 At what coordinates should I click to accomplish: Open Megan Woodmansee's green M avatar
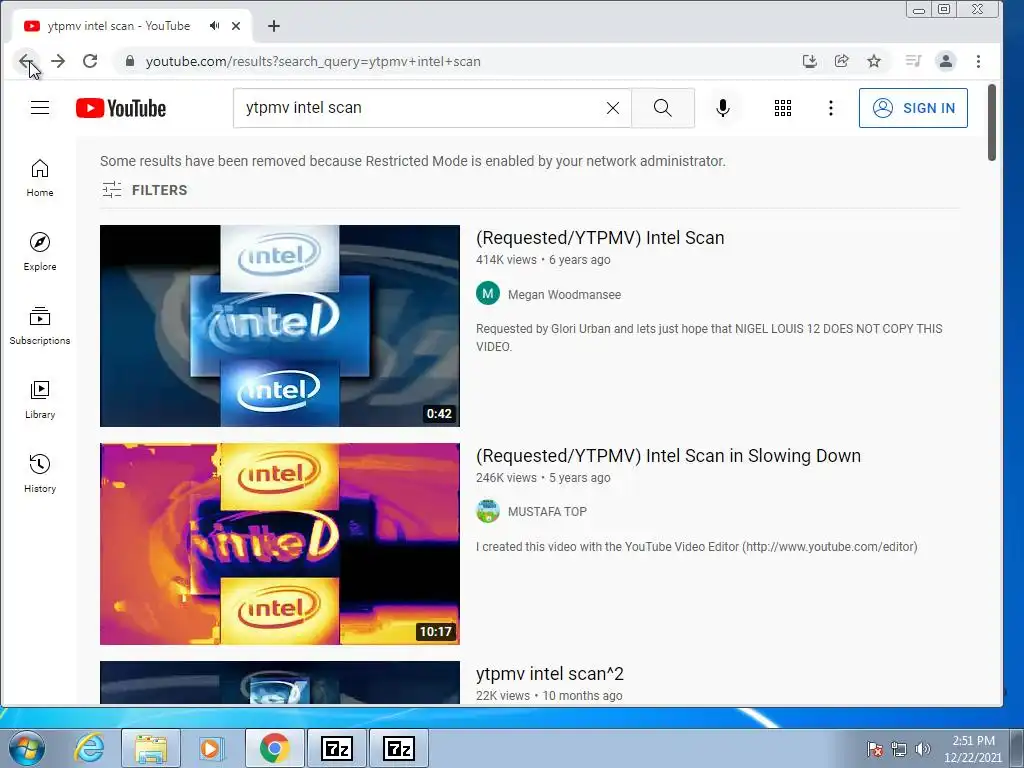click(x=488, y=294)
